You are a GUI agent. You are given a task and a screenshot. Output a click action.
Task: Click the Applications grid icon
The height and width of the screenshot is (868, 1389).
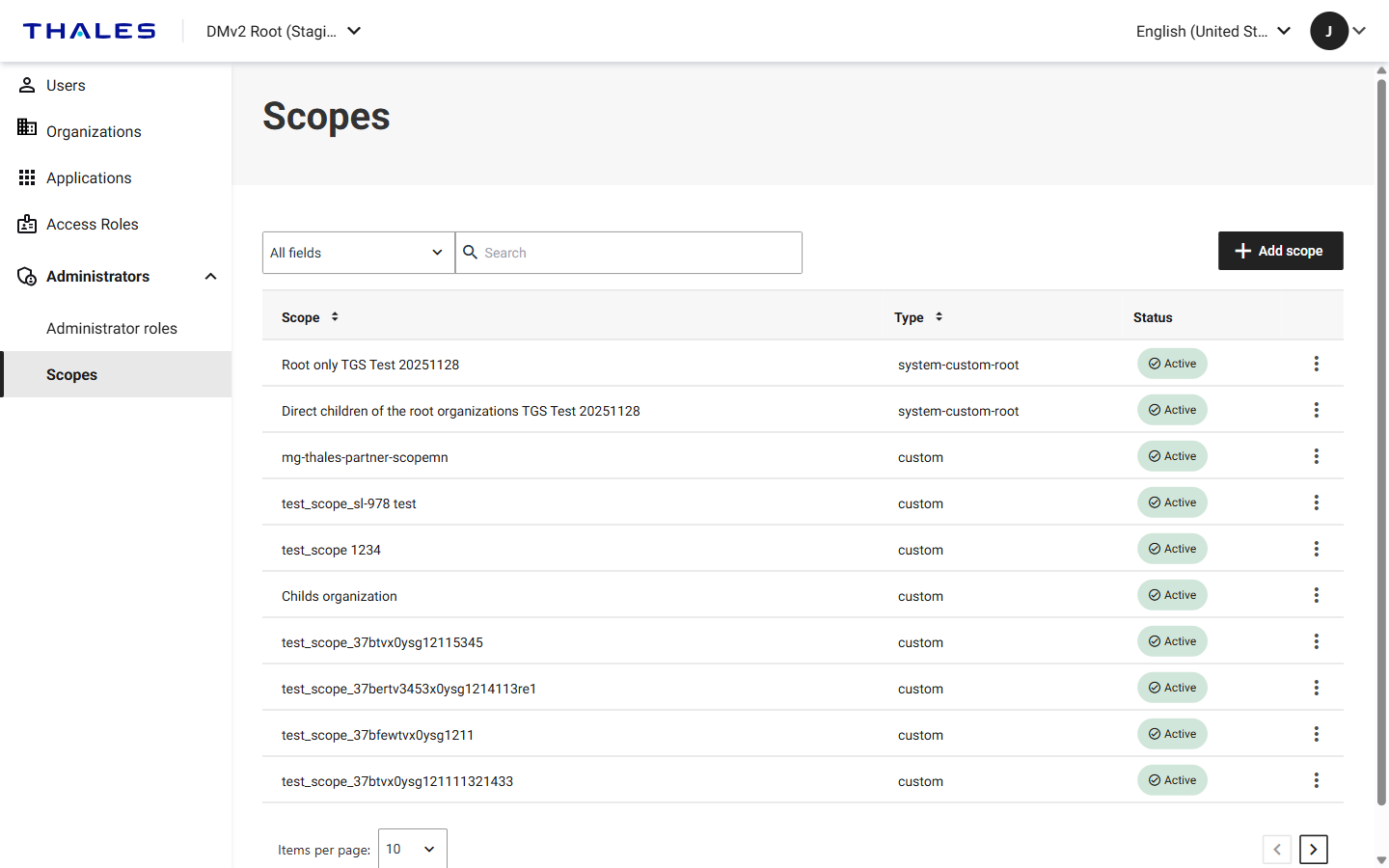click(x=27, y=177)
